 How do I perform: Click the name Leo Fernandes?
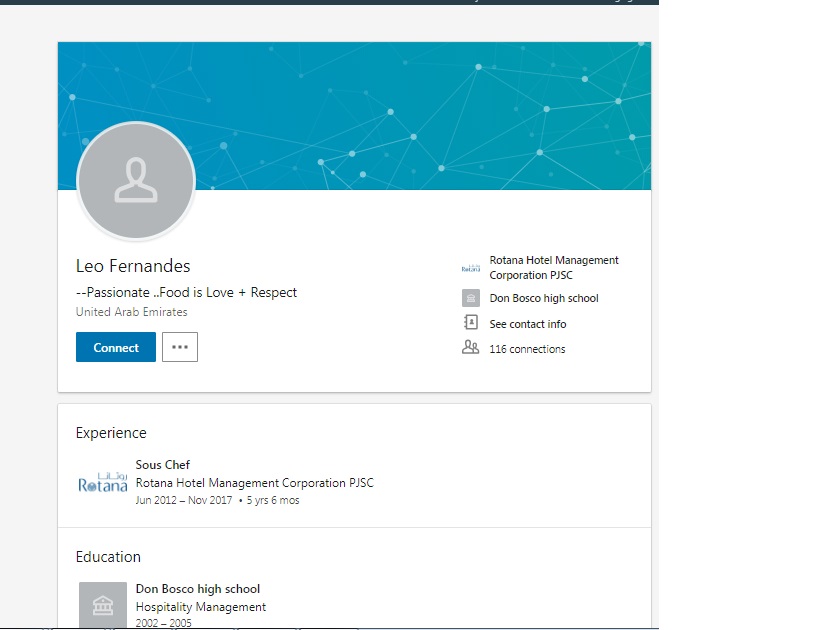(133, 266)
